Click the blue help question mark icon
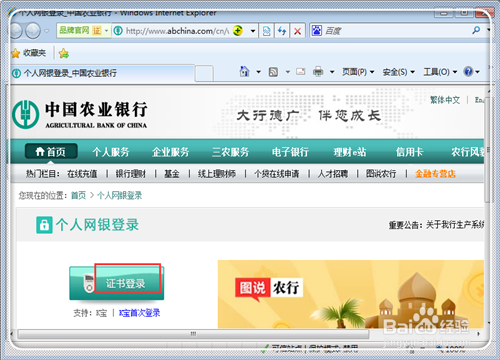Viewport: 500px width, 360px height. point(468,71)
